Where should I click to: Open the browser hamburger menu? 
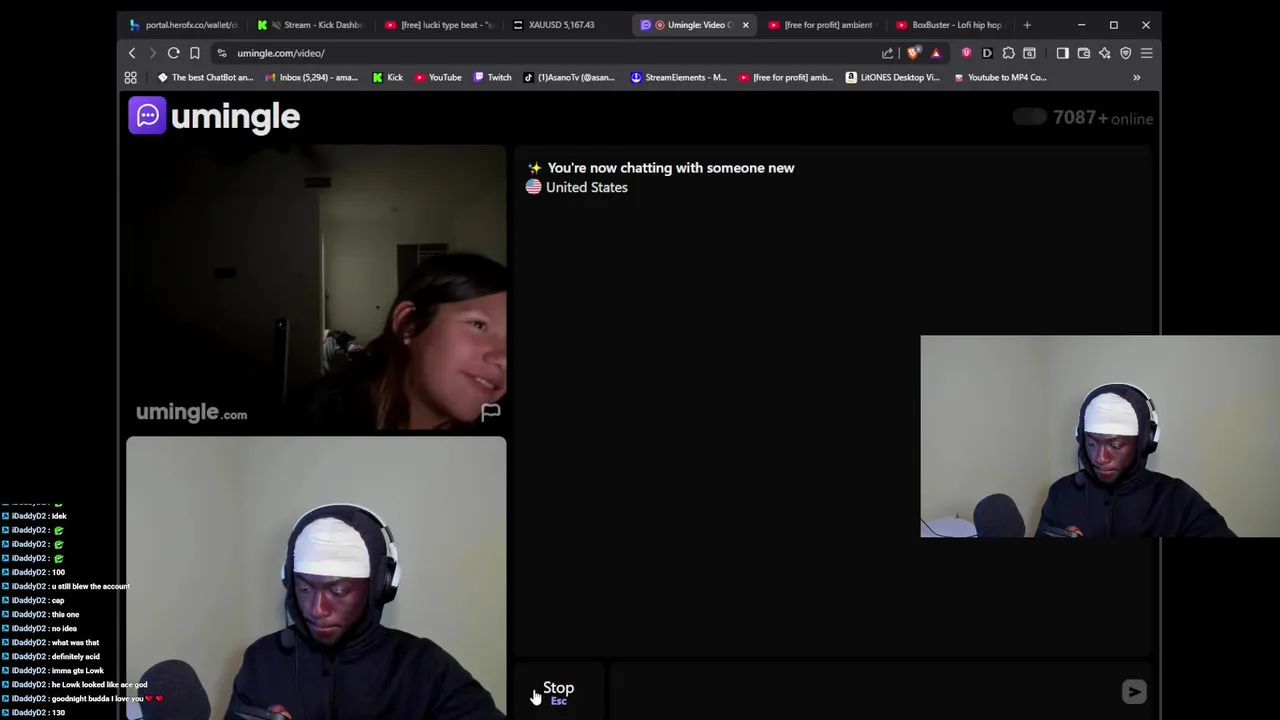tap(1147, 53)
